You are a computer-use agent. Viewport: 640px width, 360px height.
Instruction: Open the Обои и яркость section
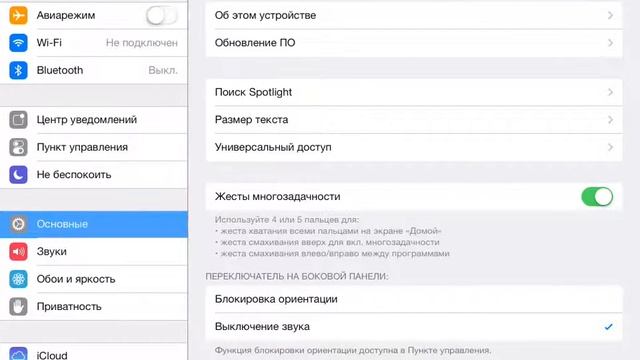click(94, 279)
